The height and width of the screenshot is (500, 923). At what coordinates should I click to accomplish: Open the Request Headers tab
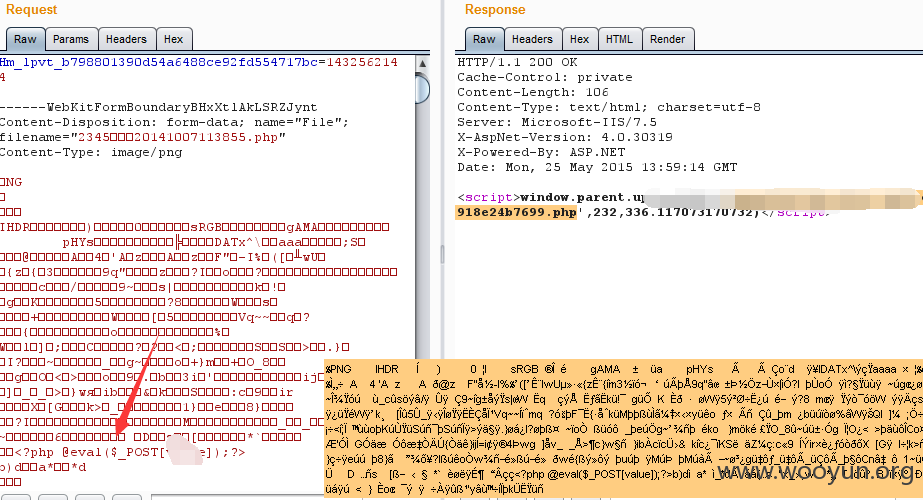tap(126, 39)
